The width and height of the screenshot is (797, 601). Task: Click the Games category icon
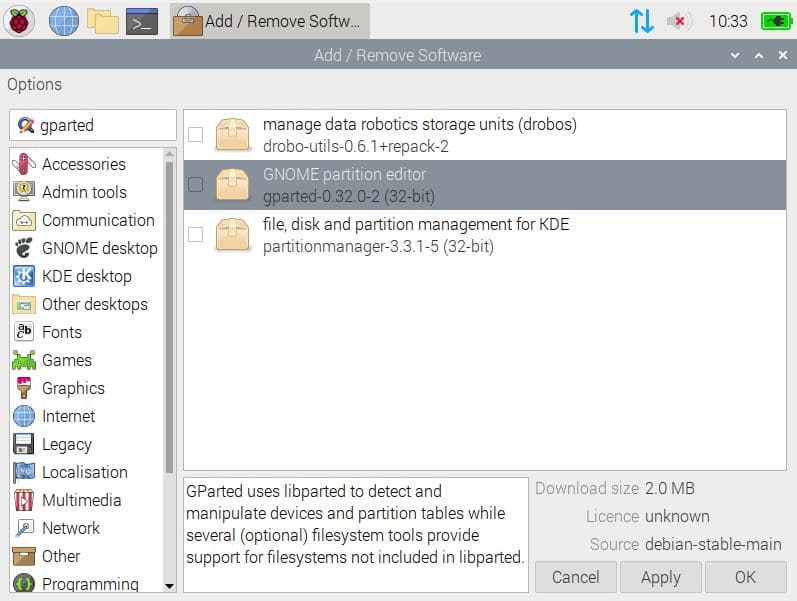[24, 360]
